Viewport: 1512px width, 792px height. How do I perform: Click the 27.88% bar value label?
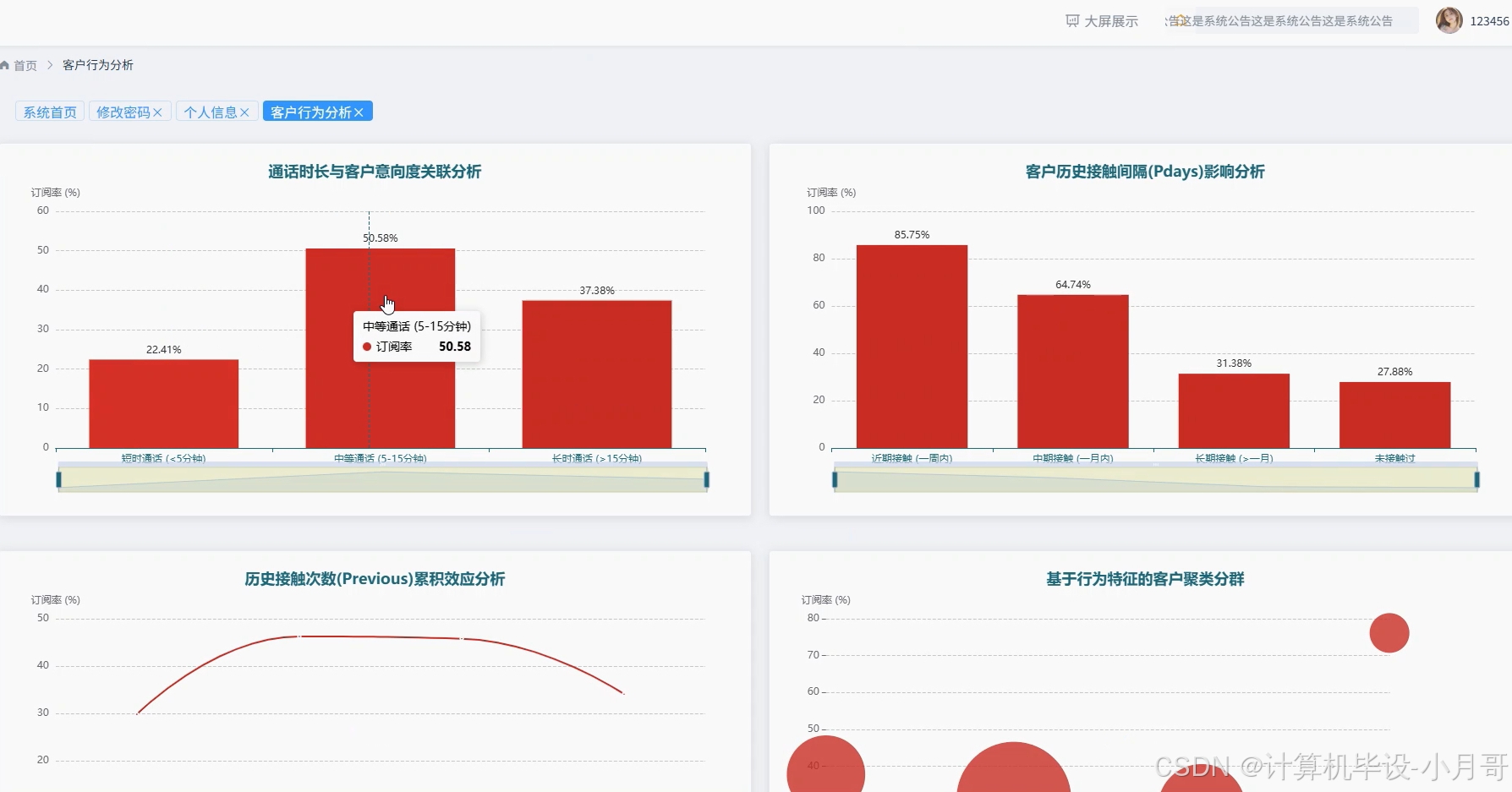pos(1395,372)
